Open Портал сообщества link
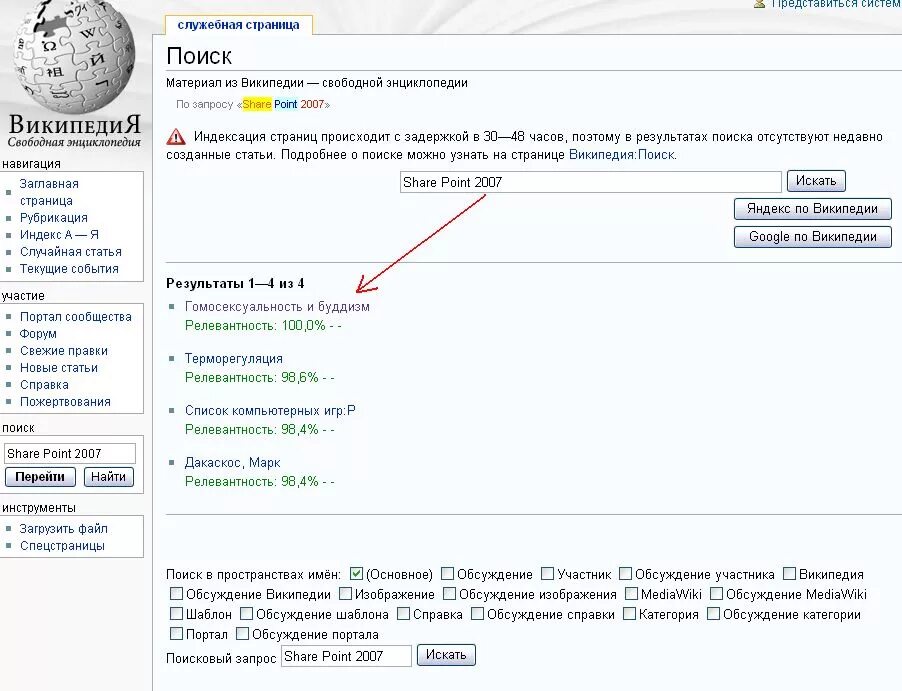Viewport: 902px width, 691px height. 75,317
